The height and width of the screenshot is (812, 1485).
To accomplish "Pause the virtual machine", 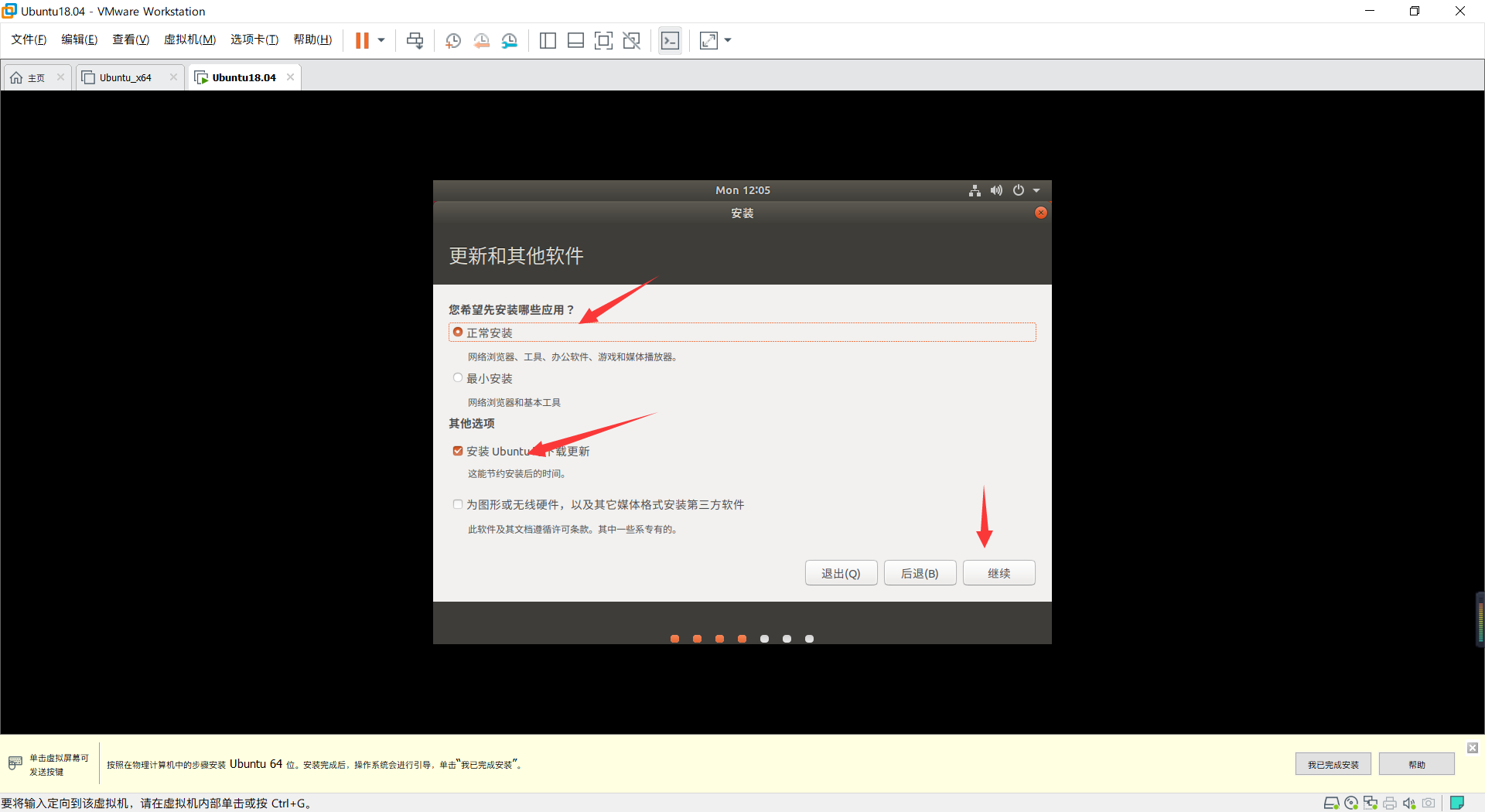I will [x=361, y=40].
